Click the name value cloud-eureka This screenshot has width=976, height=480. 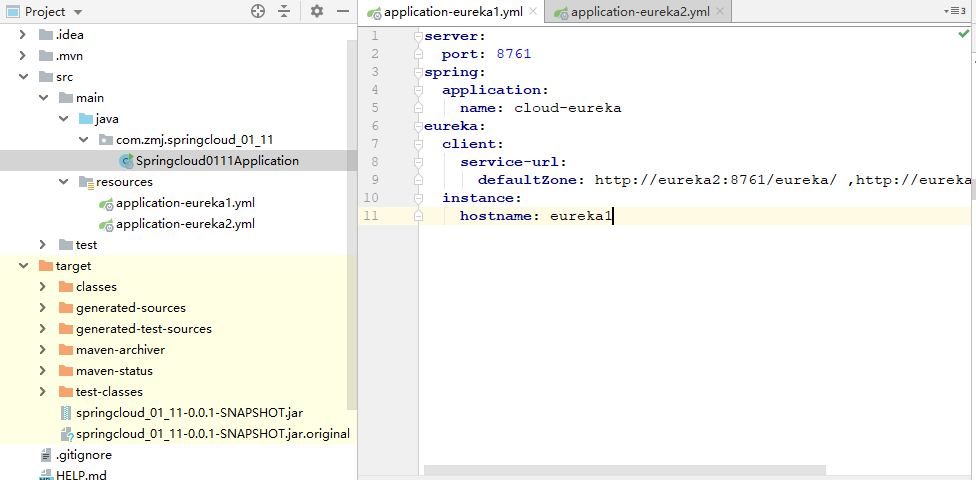tap(567, 108)
